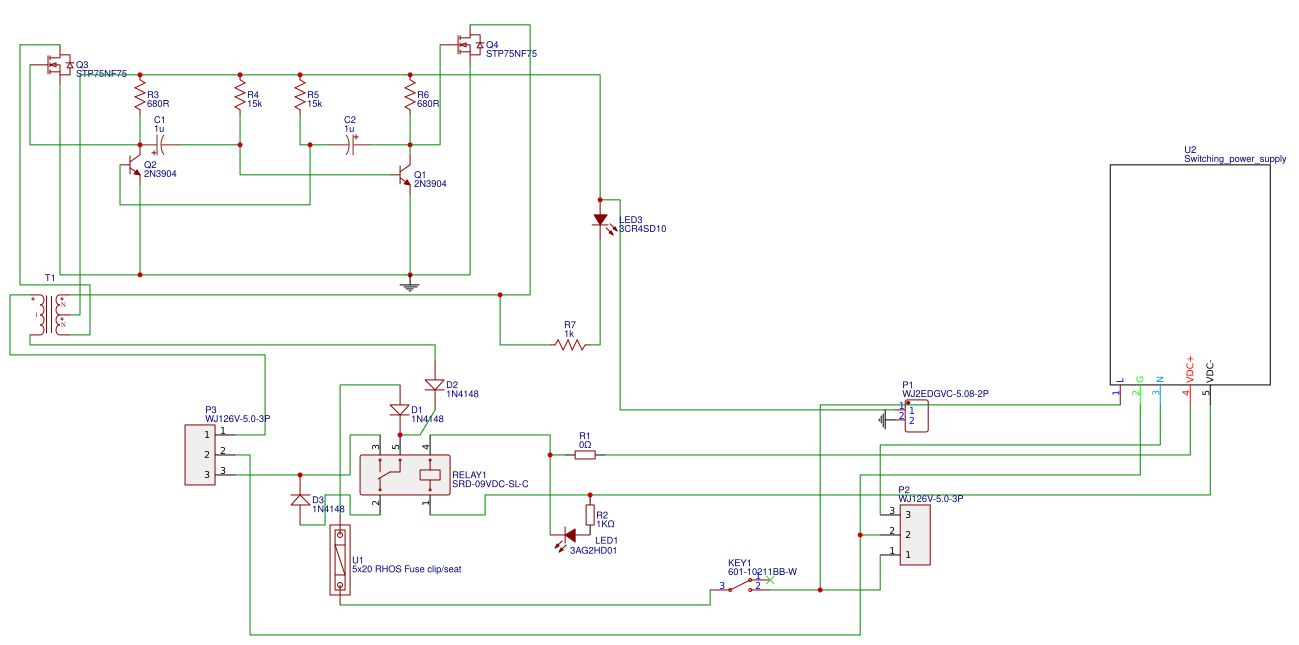Click the red VDC+ pin label on U2
This screenshot has width=1299, height=645.
tap(1188, 370)
